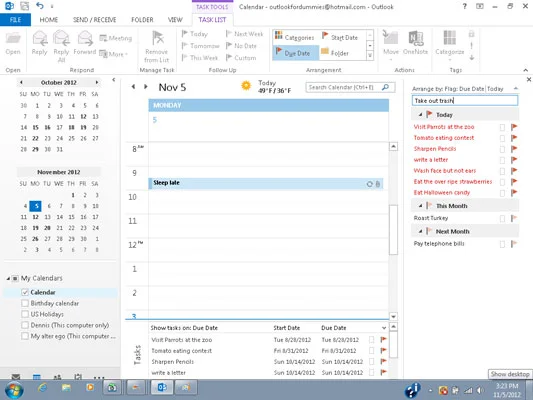Click the calendar search magnifier icon
This screenshot has height=400, width=533.
(385, 87)
